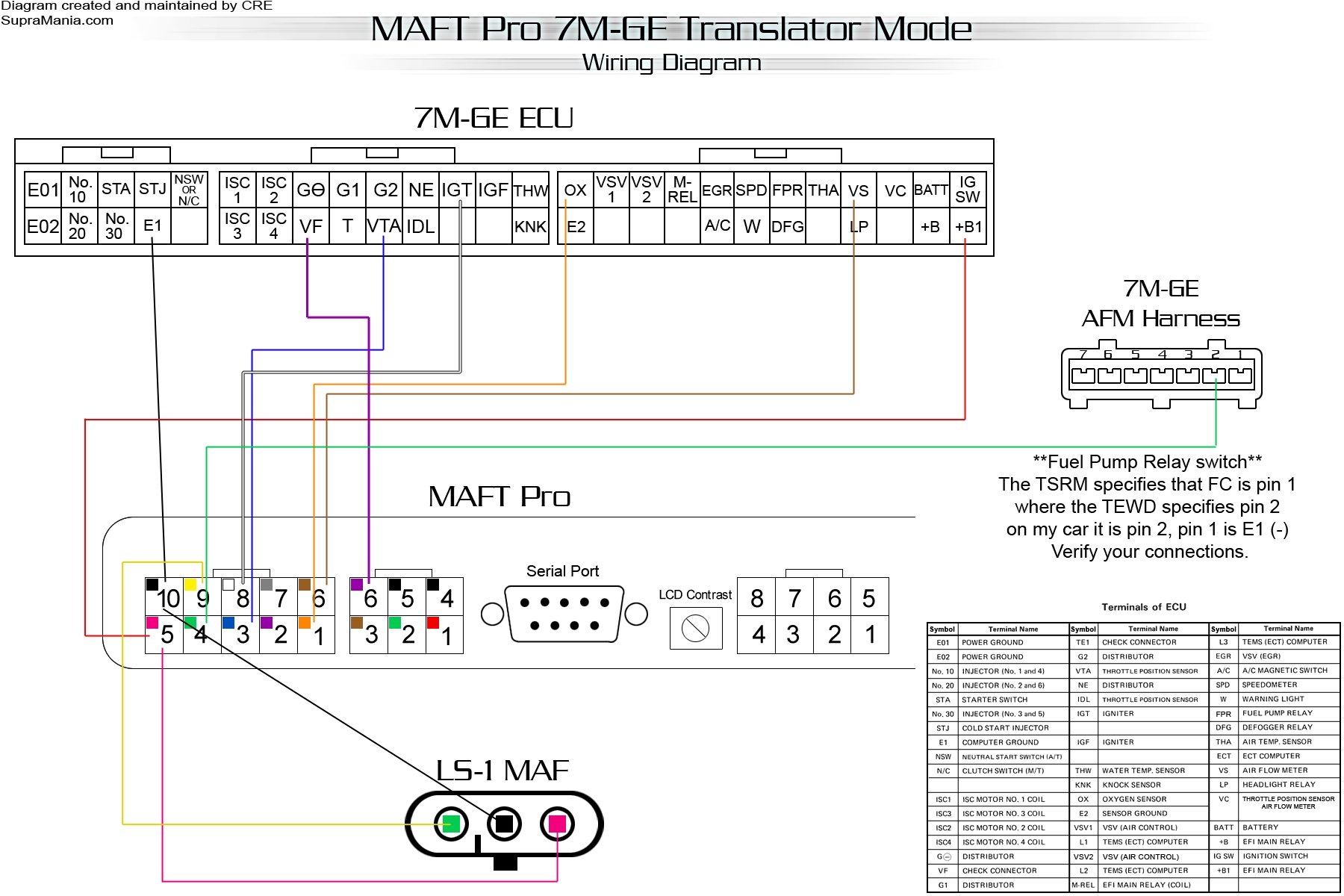Click the VTA terminal on the ECU
1344x896 pixels.
(384, 226)
